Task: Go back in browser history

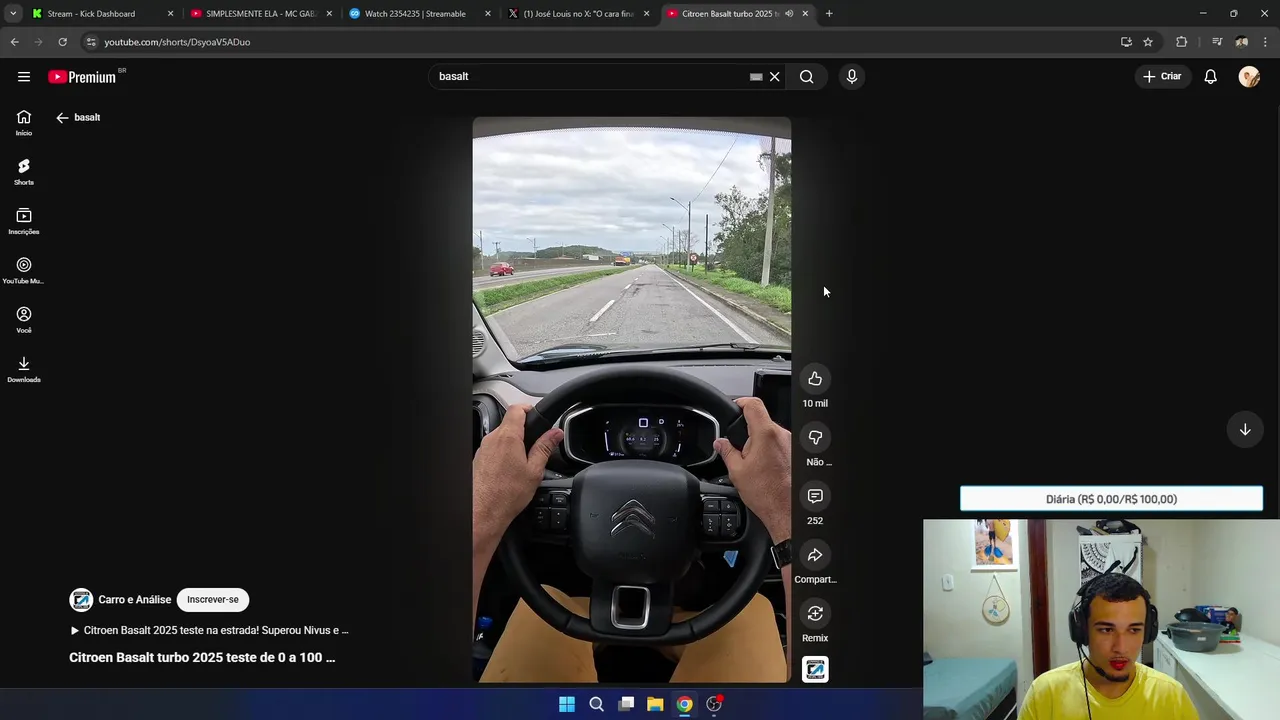Action: coord(14,42)
